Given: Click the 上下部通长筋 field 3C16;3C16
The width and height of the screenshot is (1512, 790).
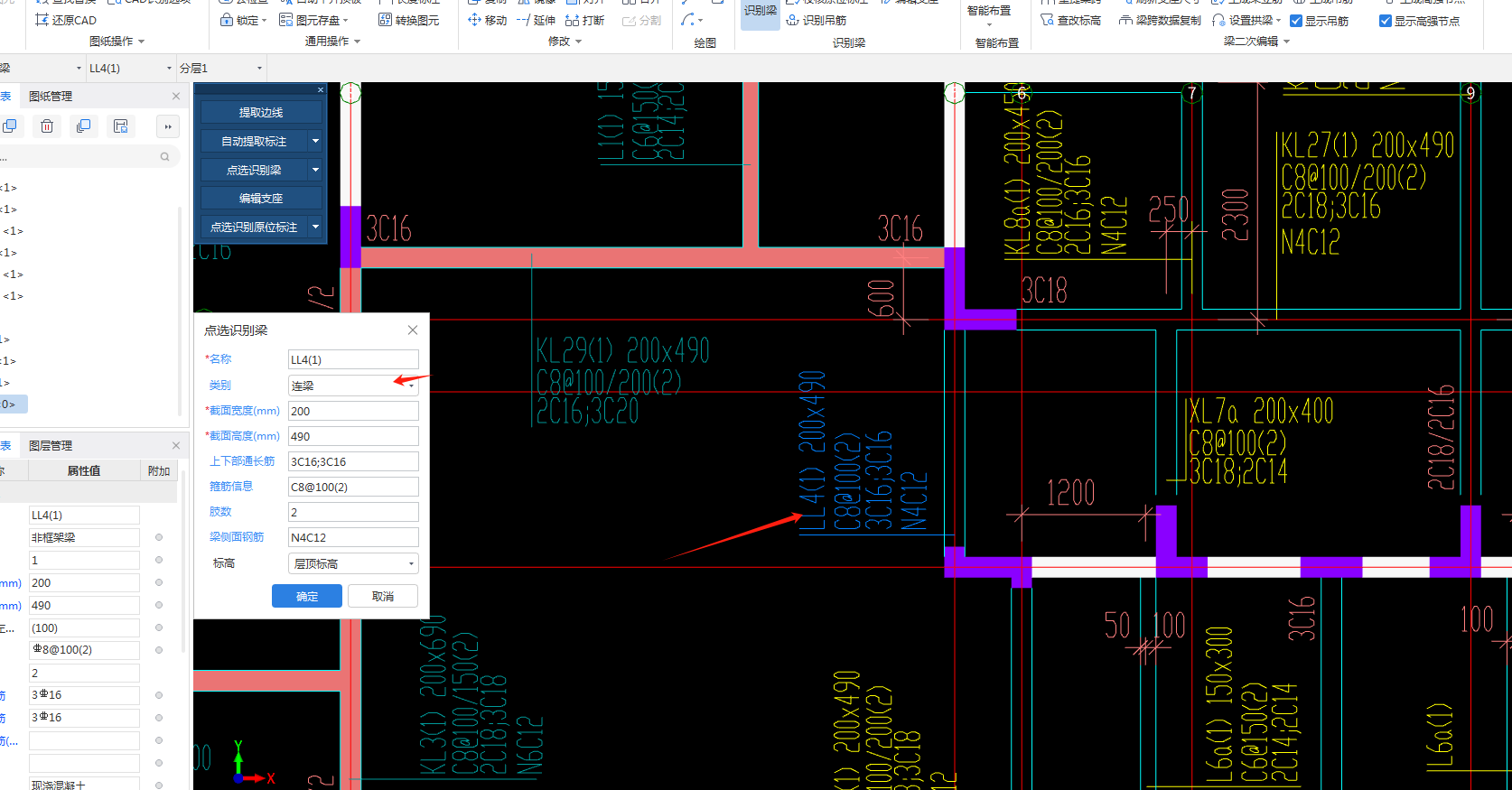Looking at the screenshot, I should [x=353, y=461].
